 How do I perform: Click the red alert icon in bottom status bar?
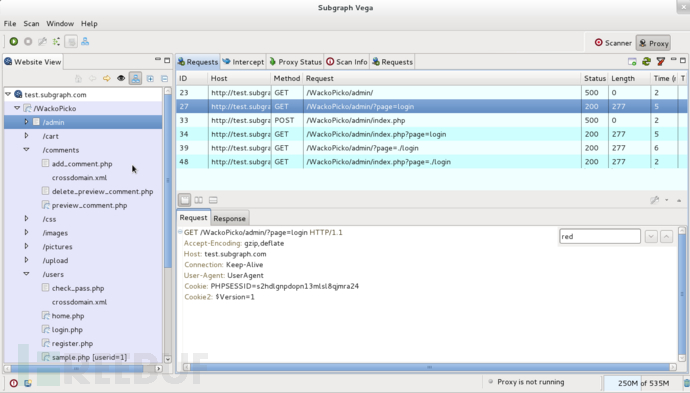14,383
